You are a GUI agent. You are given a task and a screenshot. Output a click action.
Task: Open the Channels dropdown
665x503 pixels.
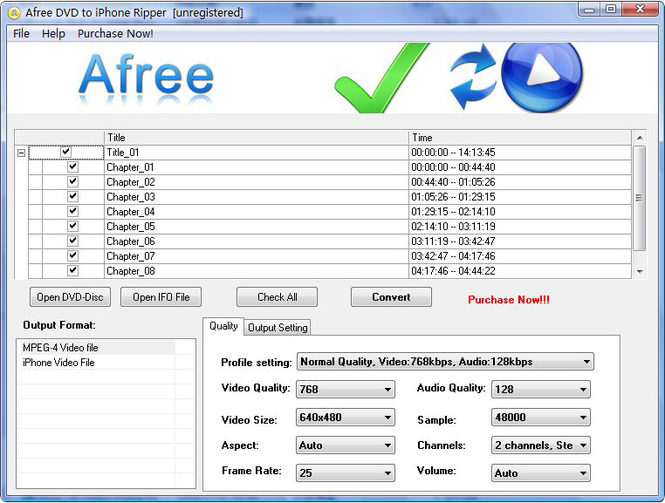tap(541, 445)
